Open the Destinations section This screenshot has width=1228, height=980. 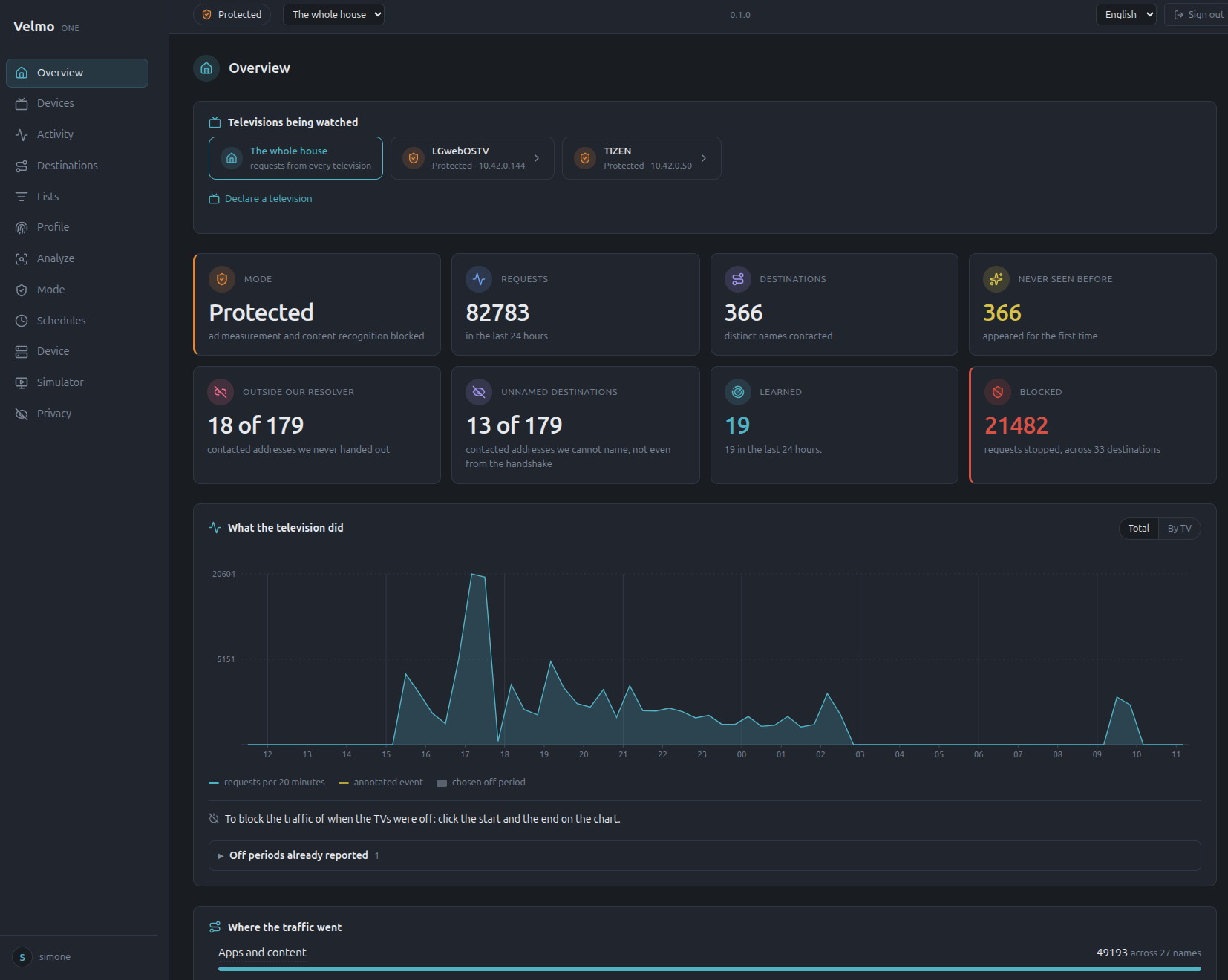[77, 166]
